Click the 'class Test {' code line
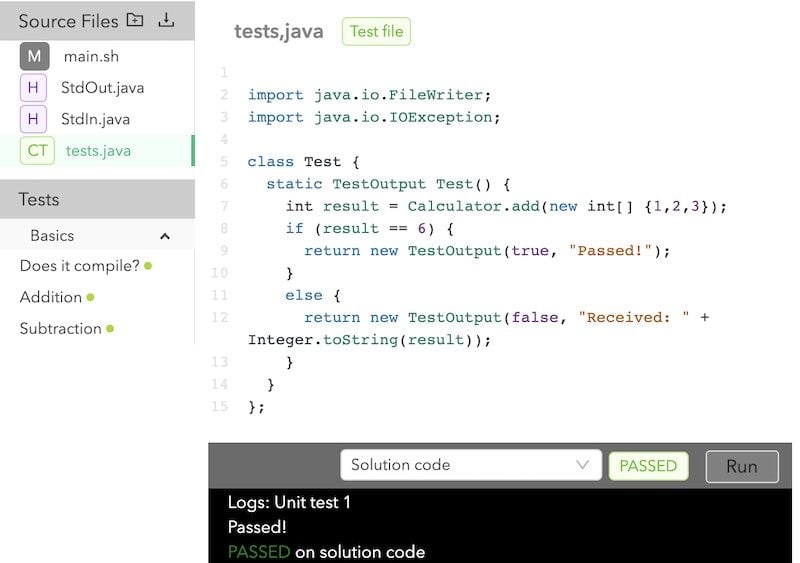Screen dimensions: 800x563 click(x=304, y=162)
